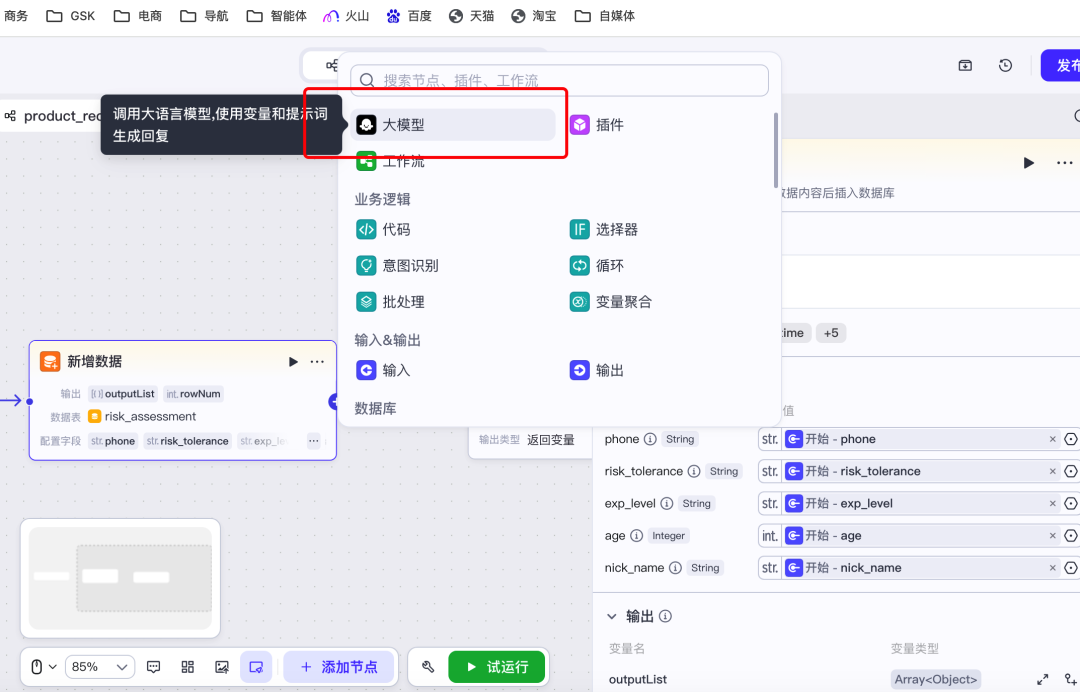The height and width of the screenshot is (692, 1080).
Task: Pick the 意图识别 intent node
Action: point(397,265)
